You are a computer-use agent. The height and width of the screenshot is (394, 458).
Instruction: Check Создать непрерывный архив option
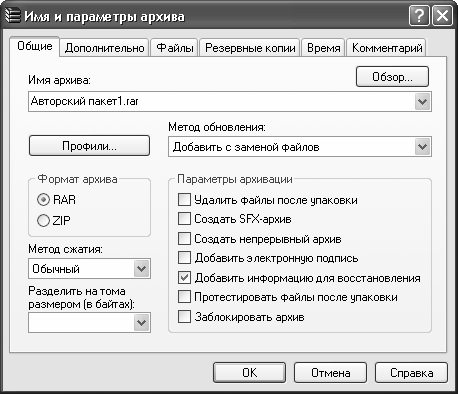pos(184,238)
